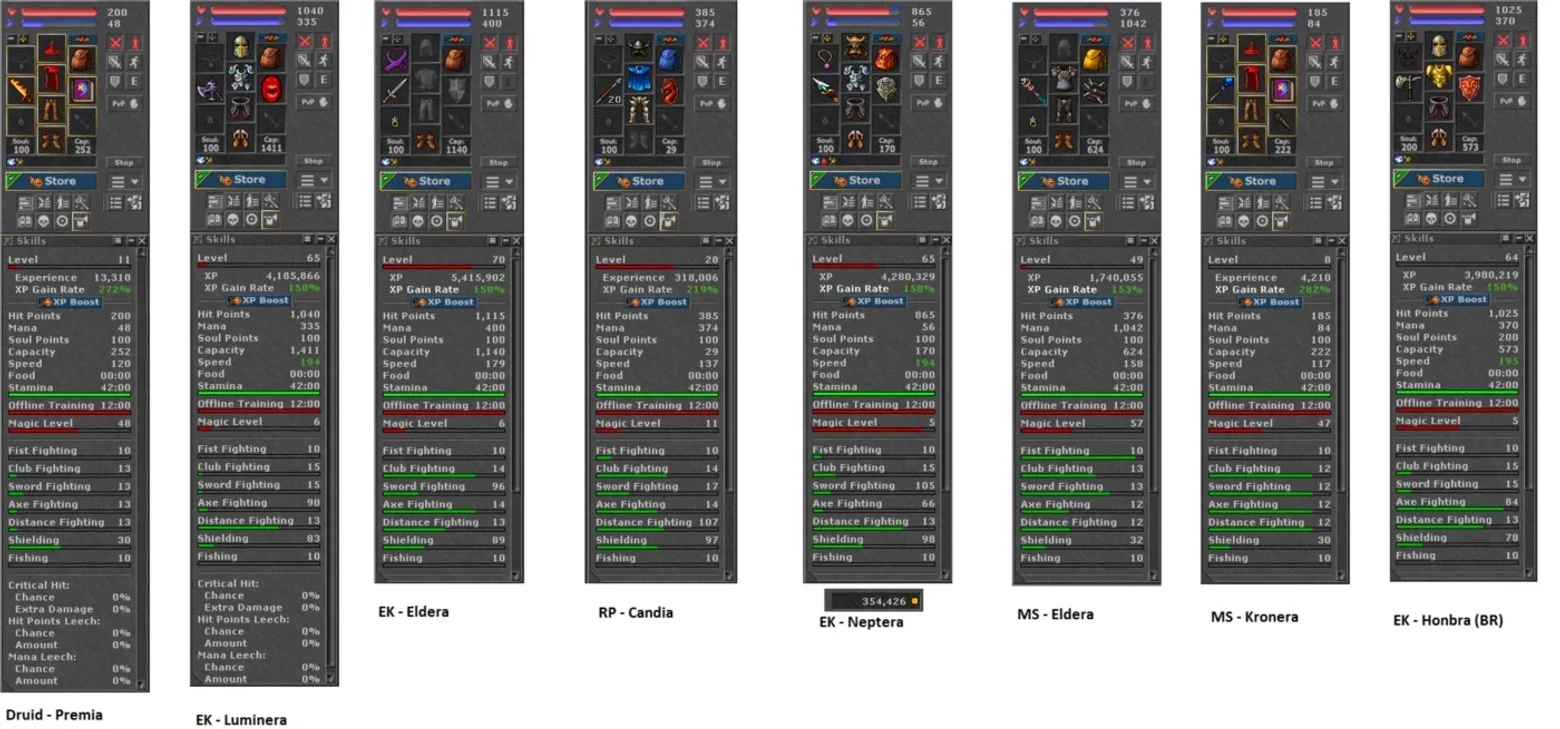Collapse the Skills panel in Druid - Premia
Viewport: 1560px width, 729px height.
pyautogui.click(x=130, y=241)
